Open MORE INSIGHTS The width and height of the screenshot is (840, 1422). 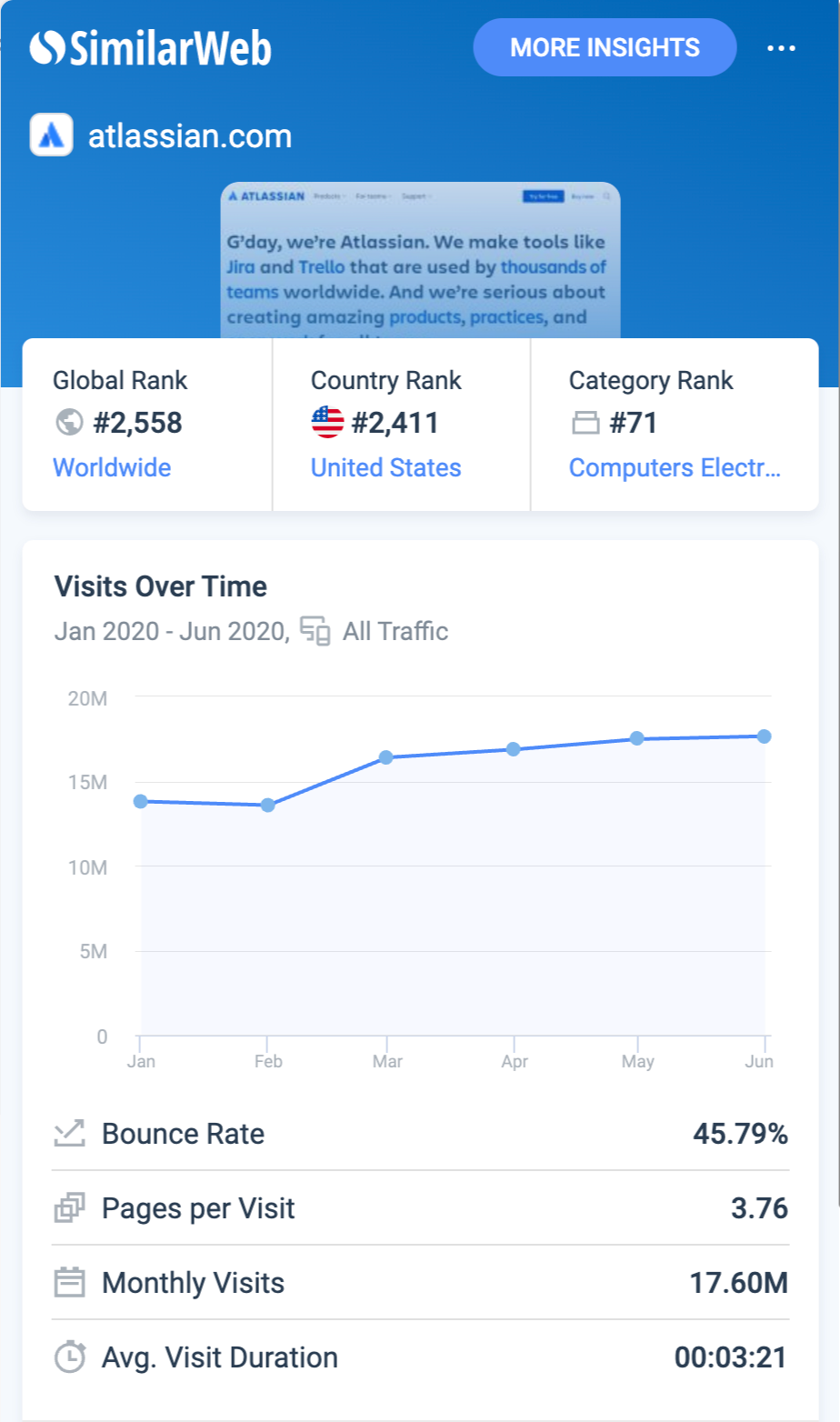(x=605, y=47)
